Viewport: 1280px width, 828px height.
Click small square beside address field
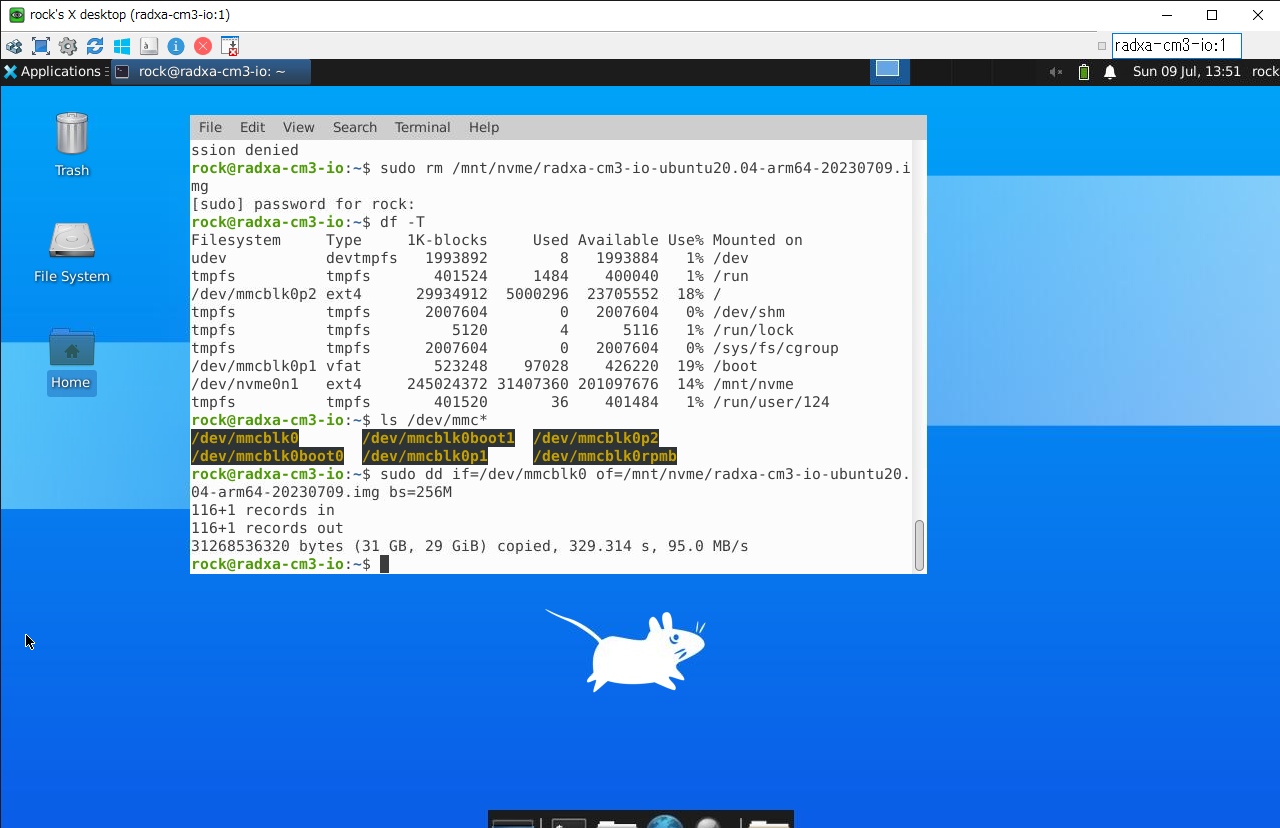(1102, 46)
